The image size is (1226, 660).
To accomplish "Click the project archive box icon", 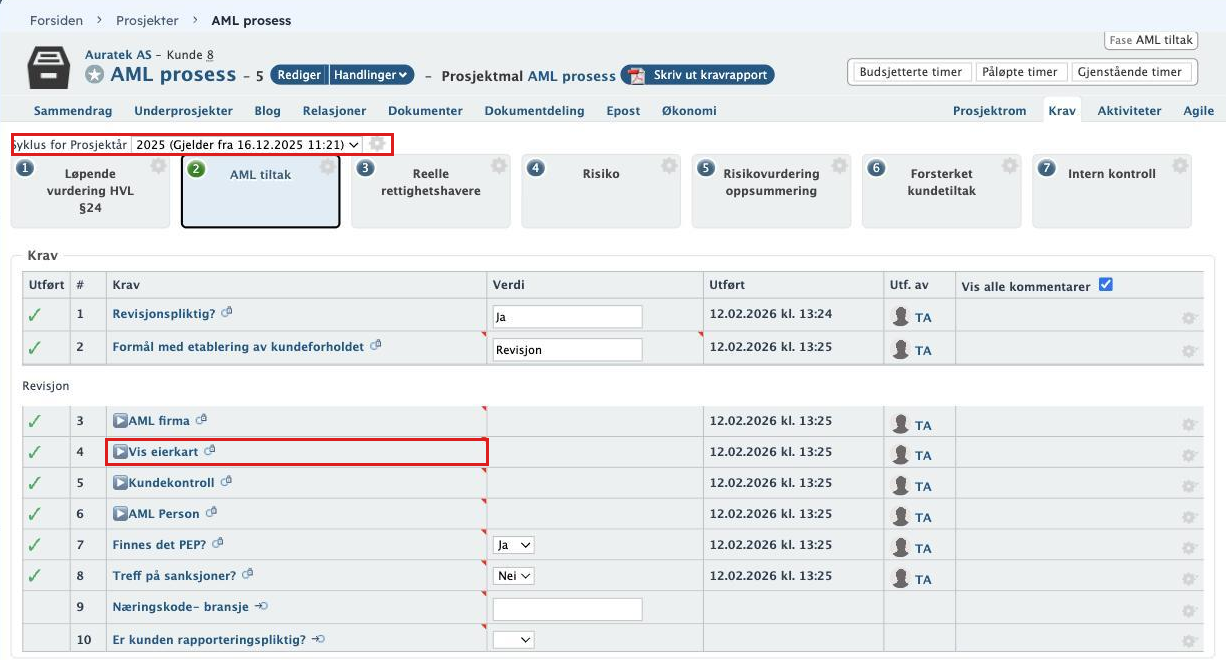I will [49, 67].
